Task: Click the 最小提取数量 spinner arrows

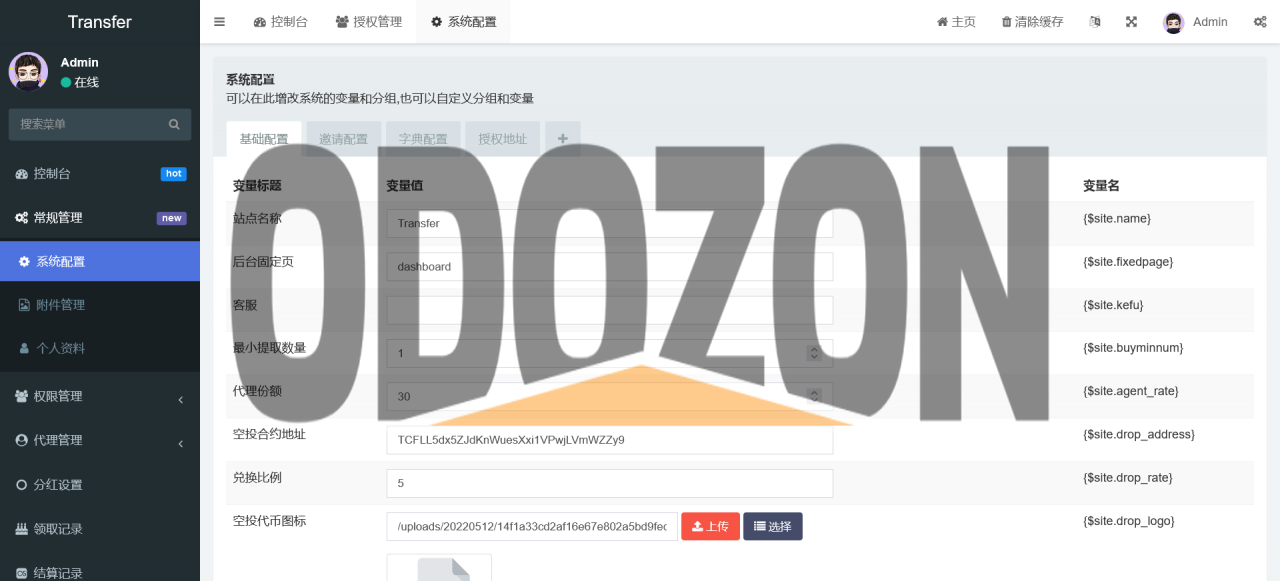Action: point(814,353)
